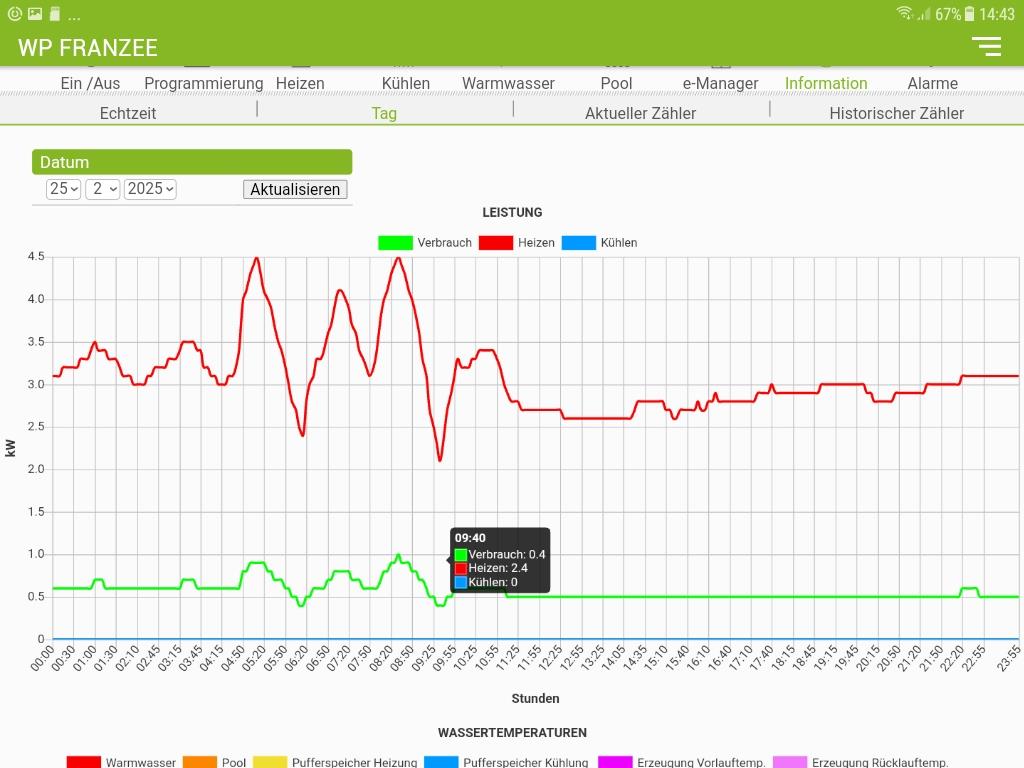Toggle the green Verbrauch legend series
This screenshot has height=768, width=1024.
395,243
